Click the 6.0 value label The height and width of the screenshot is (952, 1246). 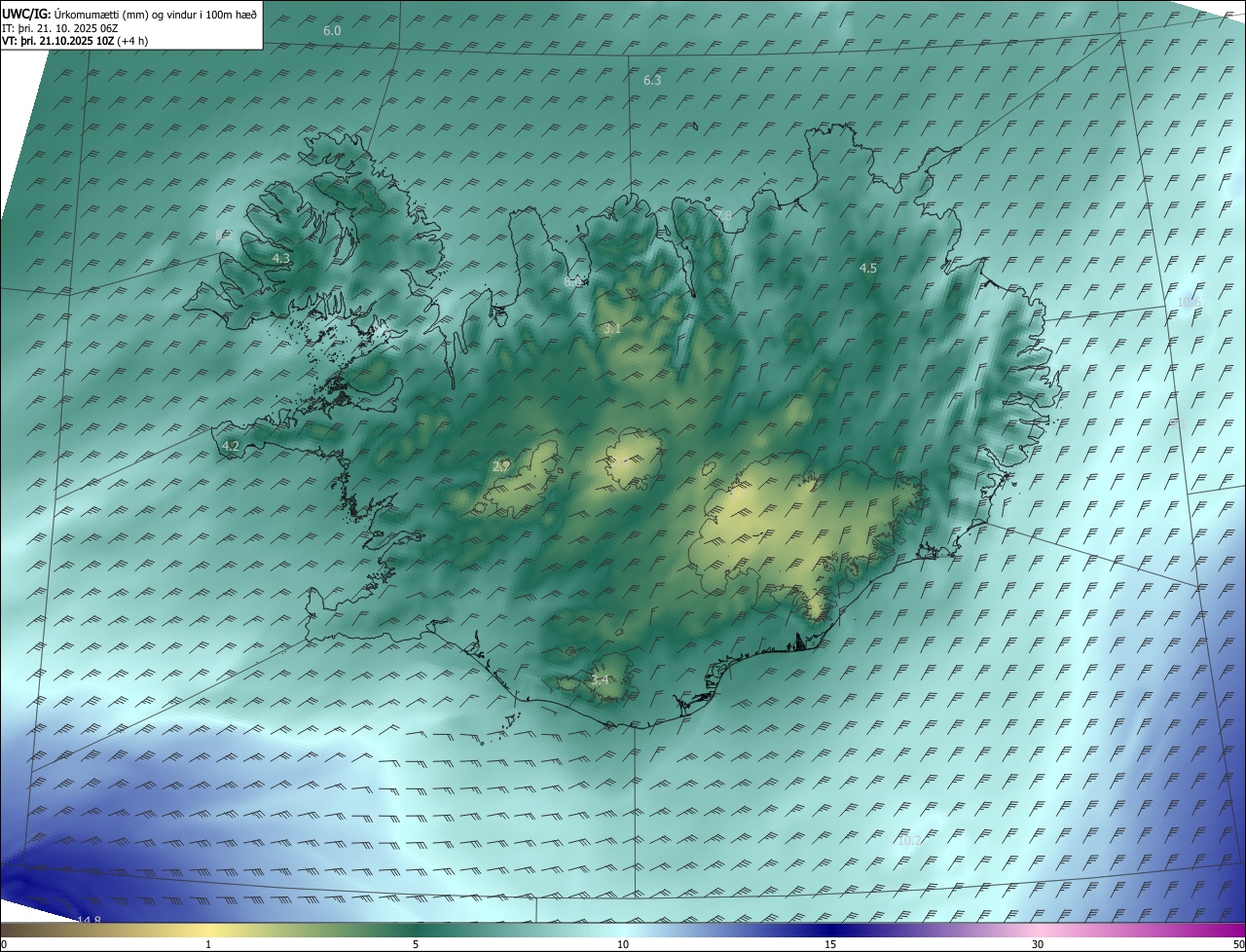332,31
